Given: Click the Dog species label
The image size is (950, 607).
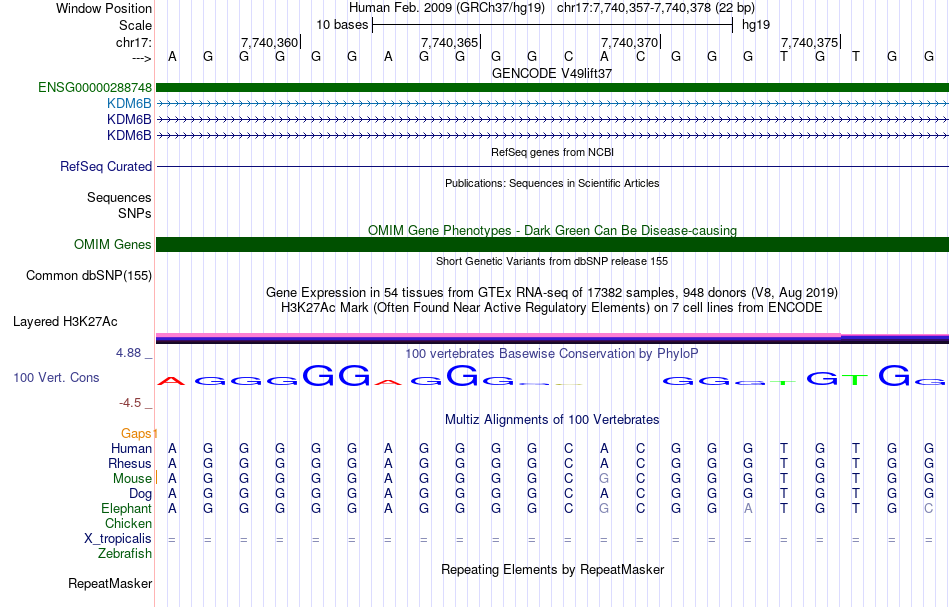Looking at the screenshot, I should coord(140,494).
